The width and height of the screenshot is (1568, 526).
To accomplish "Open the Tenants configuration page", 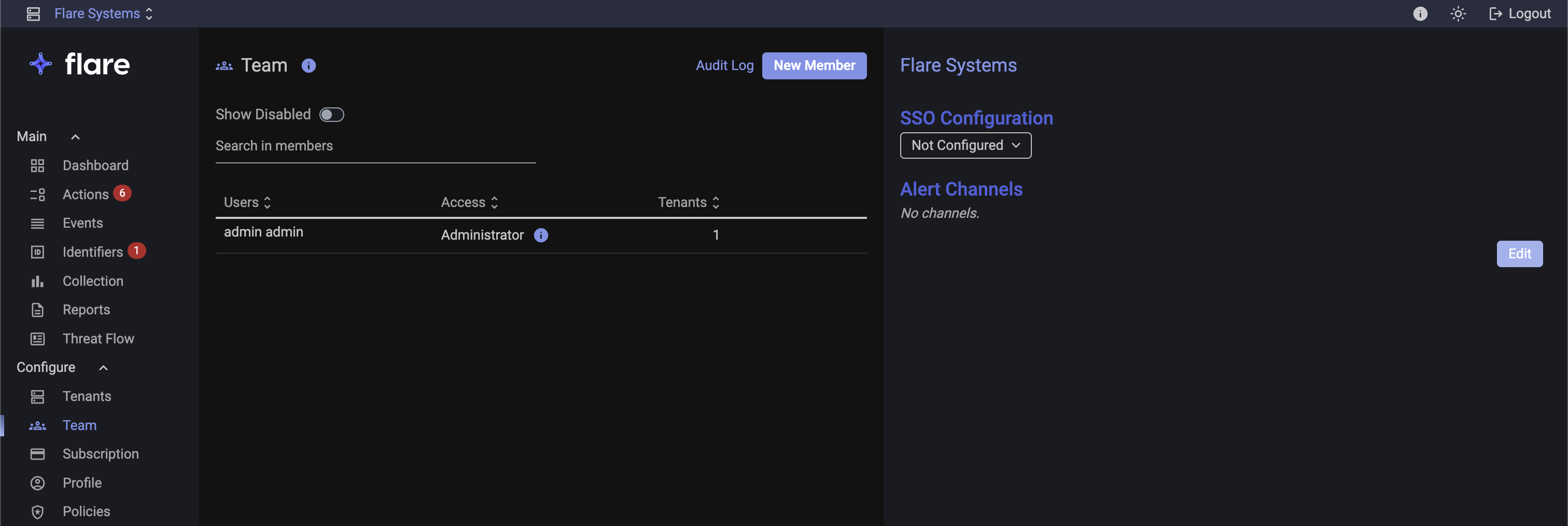I will coord(87,396).
